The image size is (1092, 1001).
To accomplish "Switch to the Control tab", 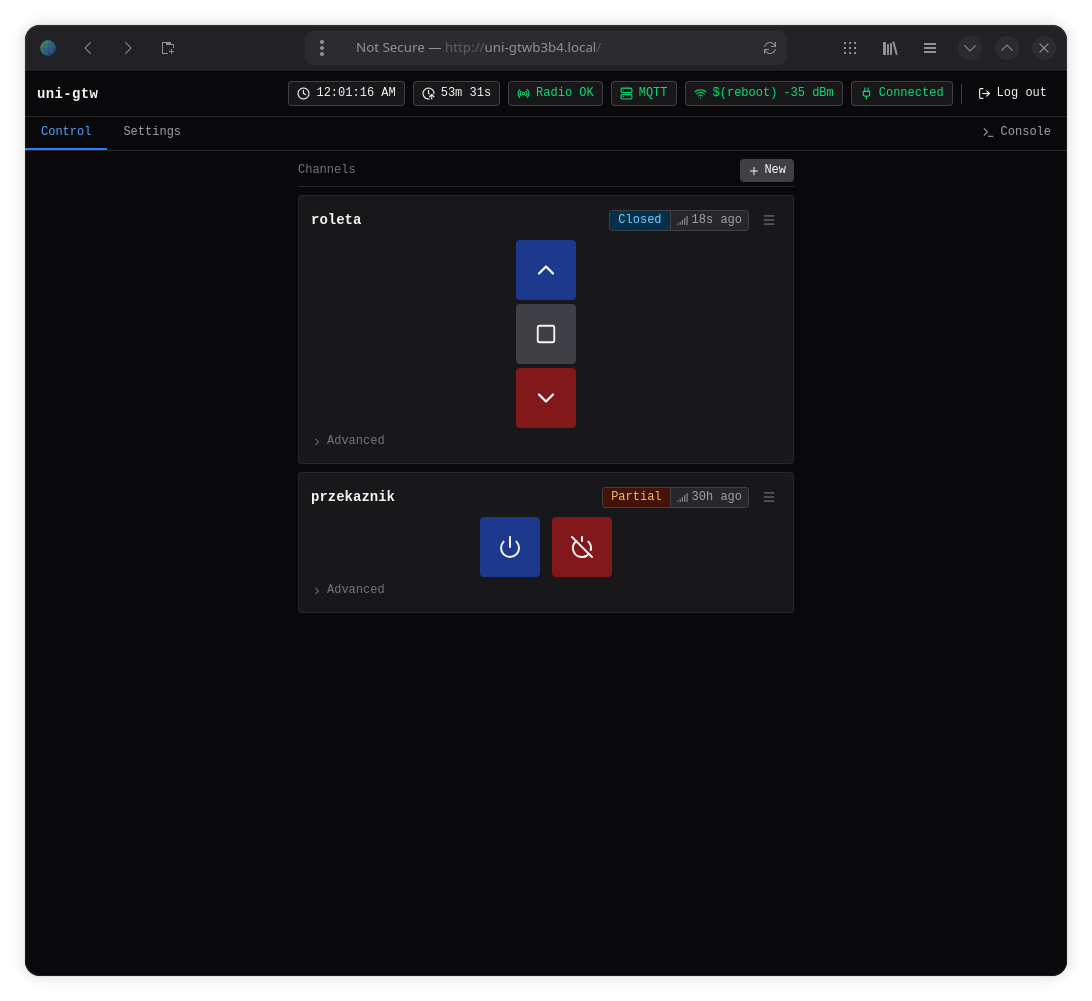I will [66, 132].
